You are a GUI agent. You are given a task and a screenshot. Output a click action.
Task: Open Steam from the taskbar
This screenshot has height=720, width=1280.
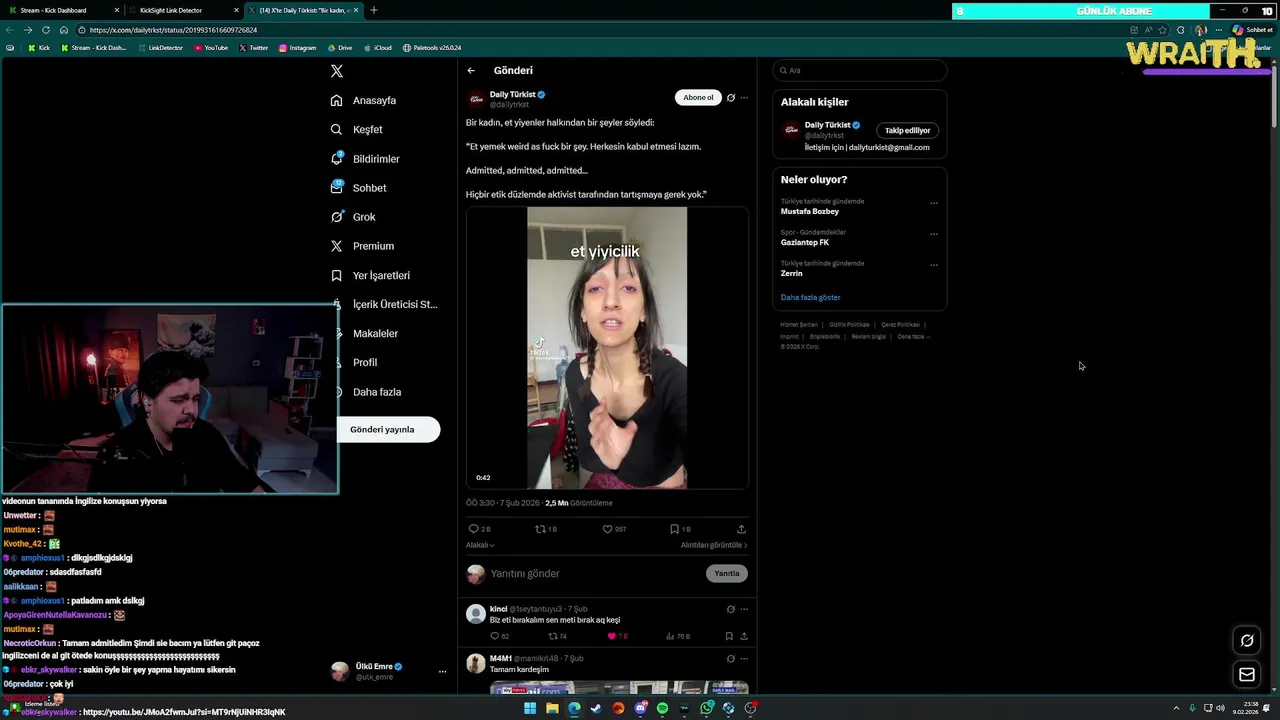pos(596,708)
